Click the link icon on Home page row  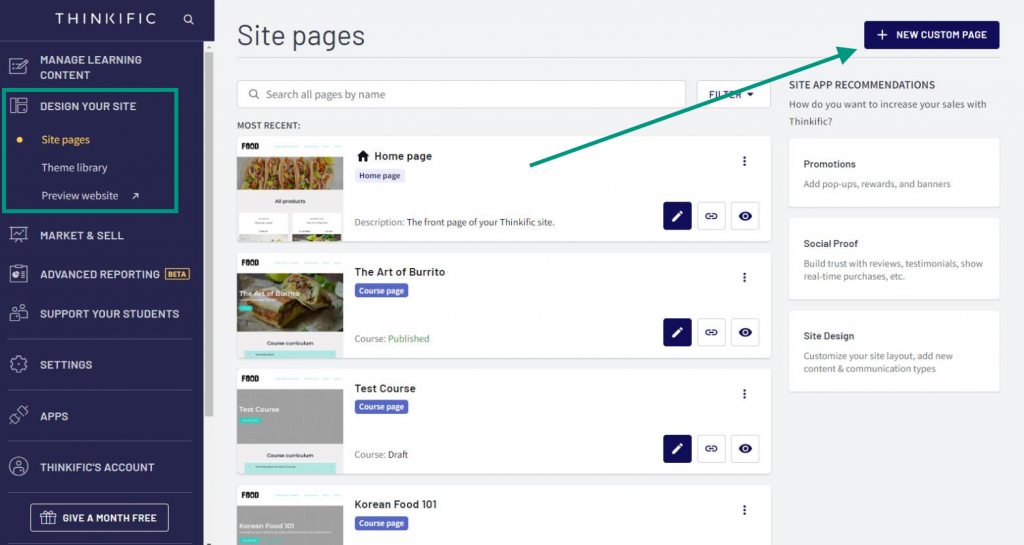tap(711, 216)
